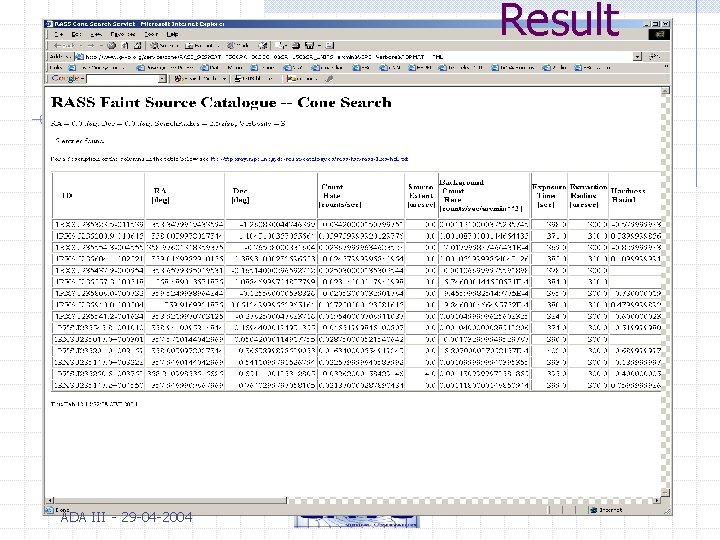Image resolution: width=720 pixels, height=540 pixels.
Task: Open the Edit menu
Action: pos(76,34)
